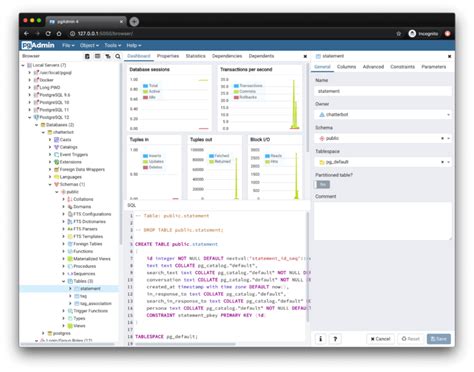The image size is (474, 372).
Task: Open the Columns tab in table dialog
Action: (x=346, y=67)
